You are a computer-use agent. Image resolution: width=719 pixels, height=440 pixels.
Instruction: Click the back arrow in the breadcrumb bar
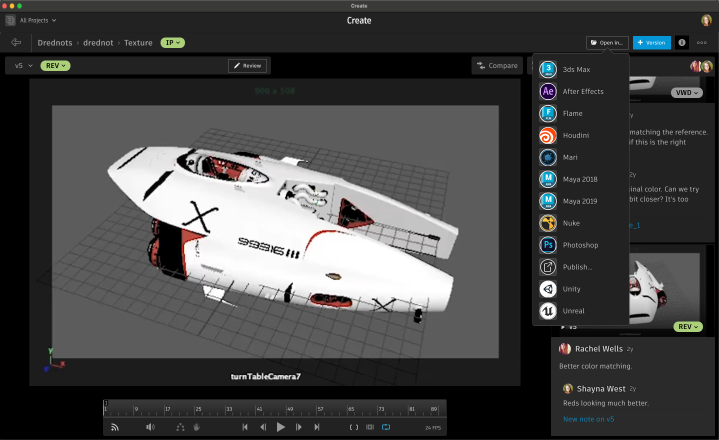[x=16, y=43]
